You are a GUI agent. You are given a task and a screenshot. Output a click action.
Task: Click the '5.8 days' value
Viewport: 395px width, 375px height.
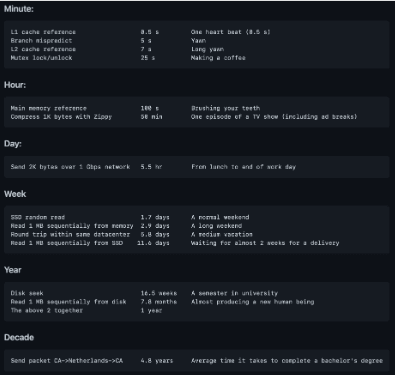[155, 235]
